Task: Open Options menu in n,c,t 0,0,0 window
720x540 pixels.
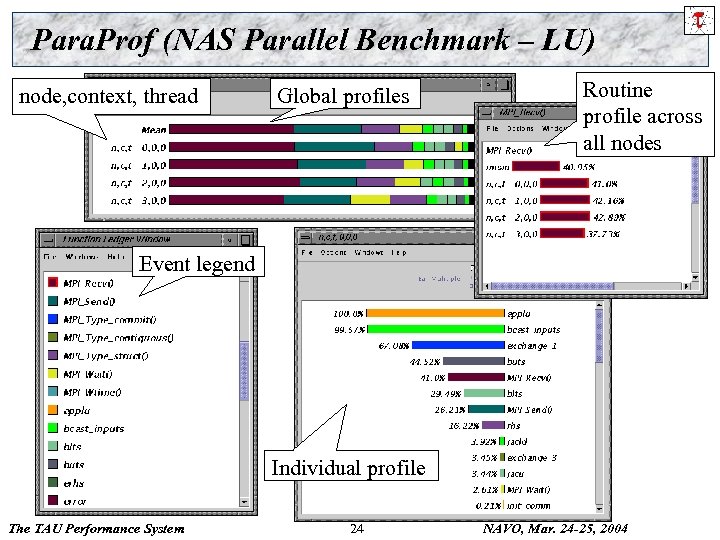Action: pos(333,252)
